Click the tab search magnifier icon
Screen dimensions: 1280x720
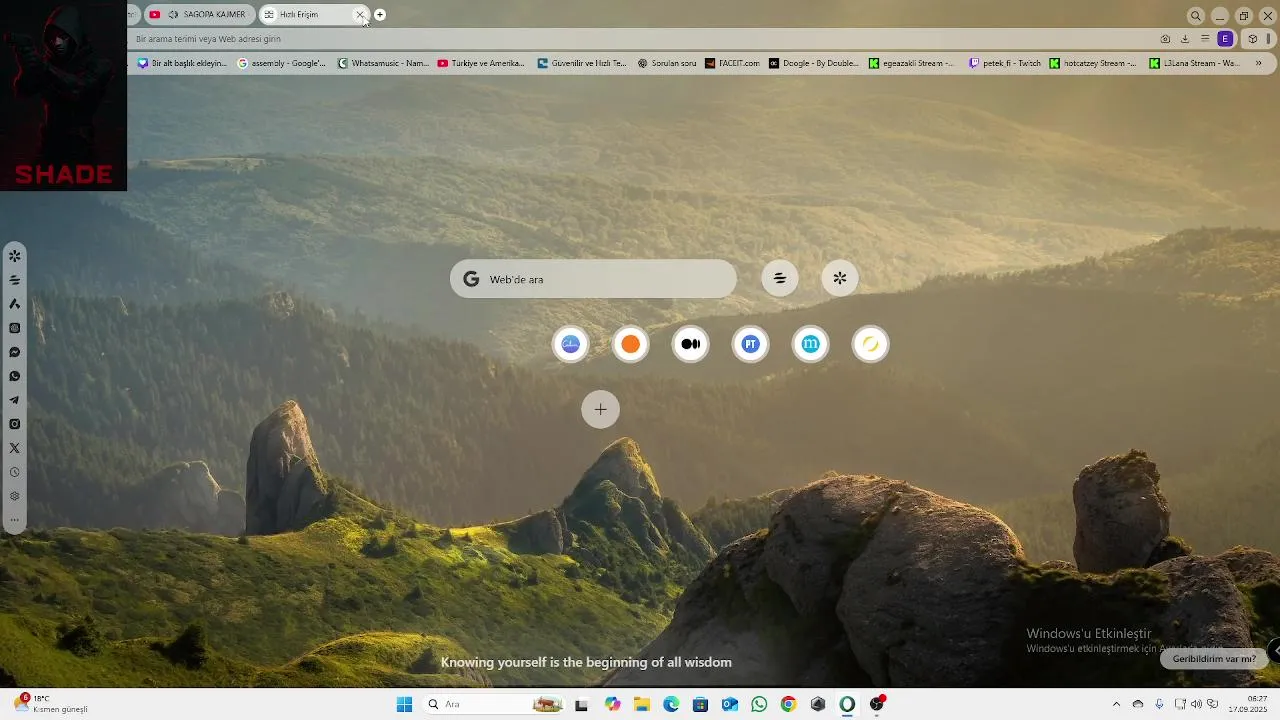pos(1195,15)
